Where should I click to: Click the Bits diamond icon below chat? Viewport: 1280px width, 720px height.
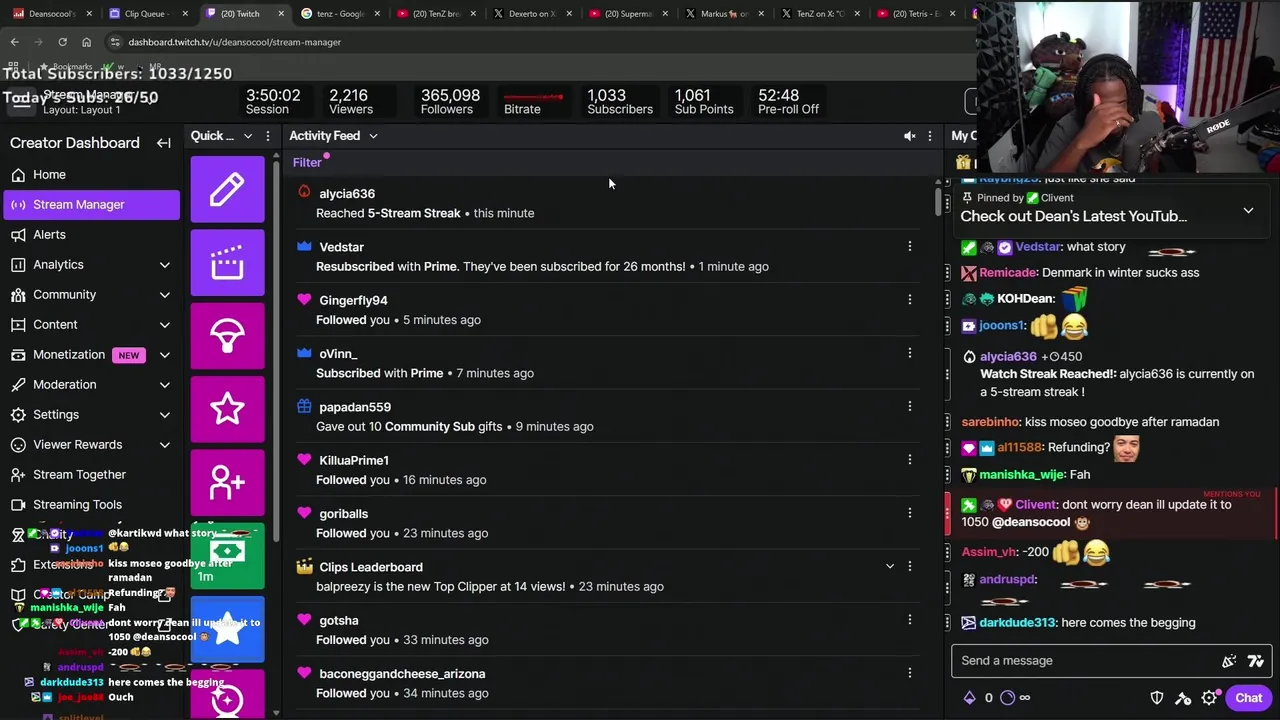point(969,698)
